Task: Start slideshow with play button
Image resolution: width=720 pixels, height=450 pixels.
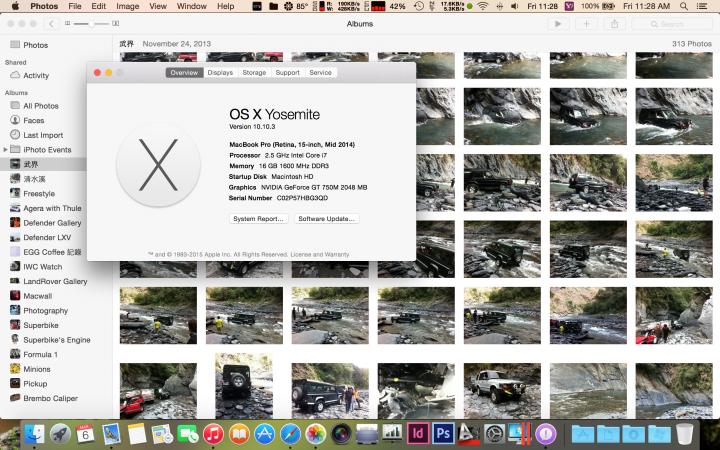Action: [558, 24]
